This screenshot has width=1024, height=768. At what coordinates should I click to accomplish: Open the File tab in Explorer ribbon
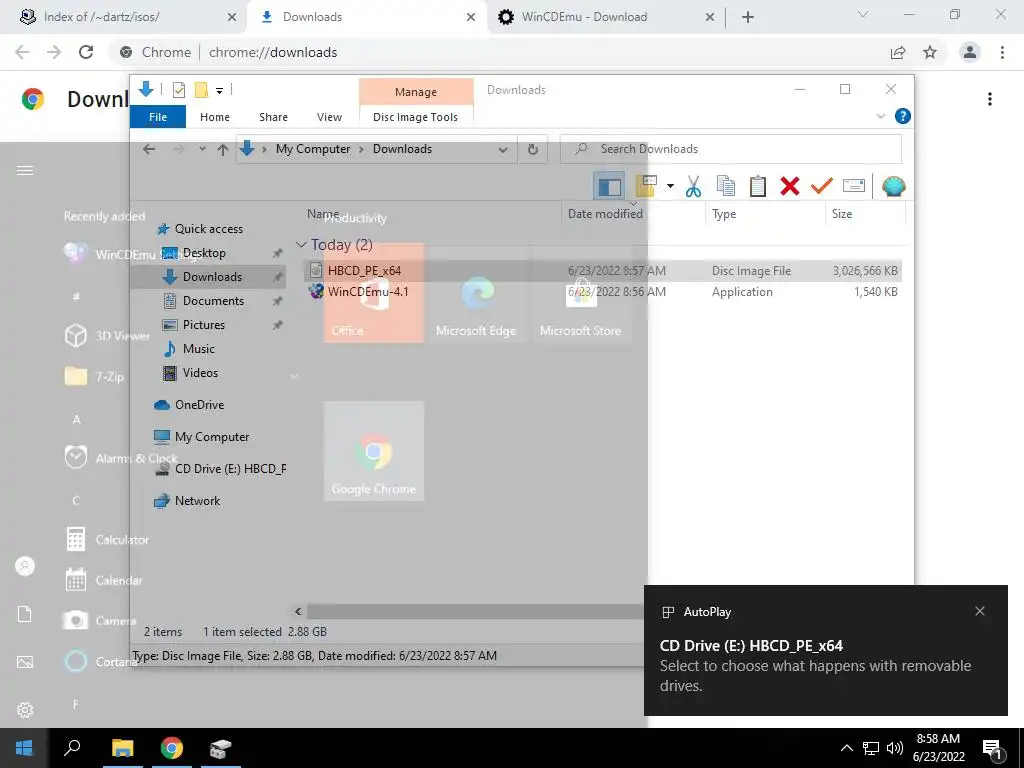click(158, 117)
